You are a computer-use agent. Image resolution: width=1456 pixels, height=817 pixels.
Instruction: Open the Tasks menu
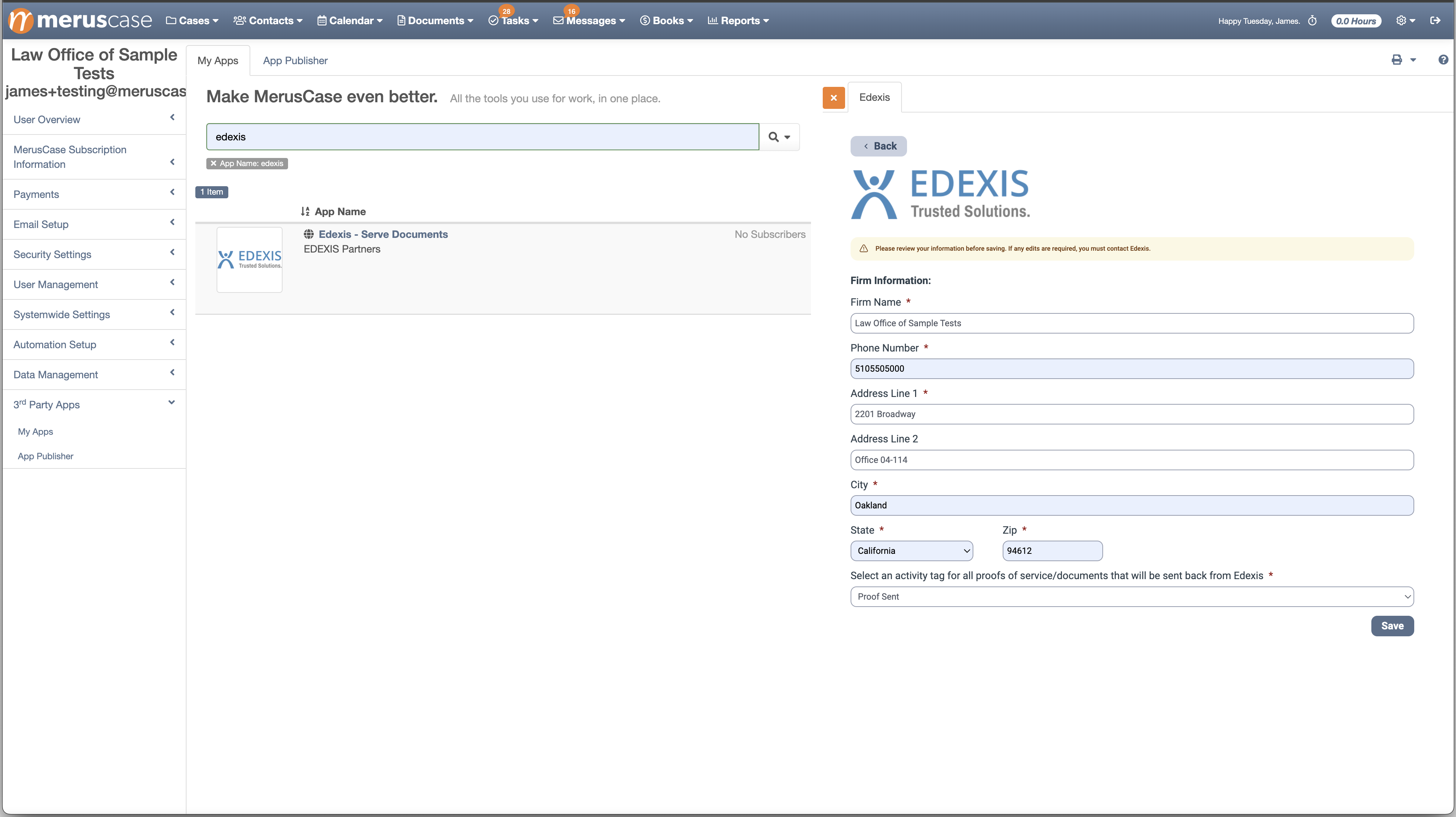tap(513, 21)
